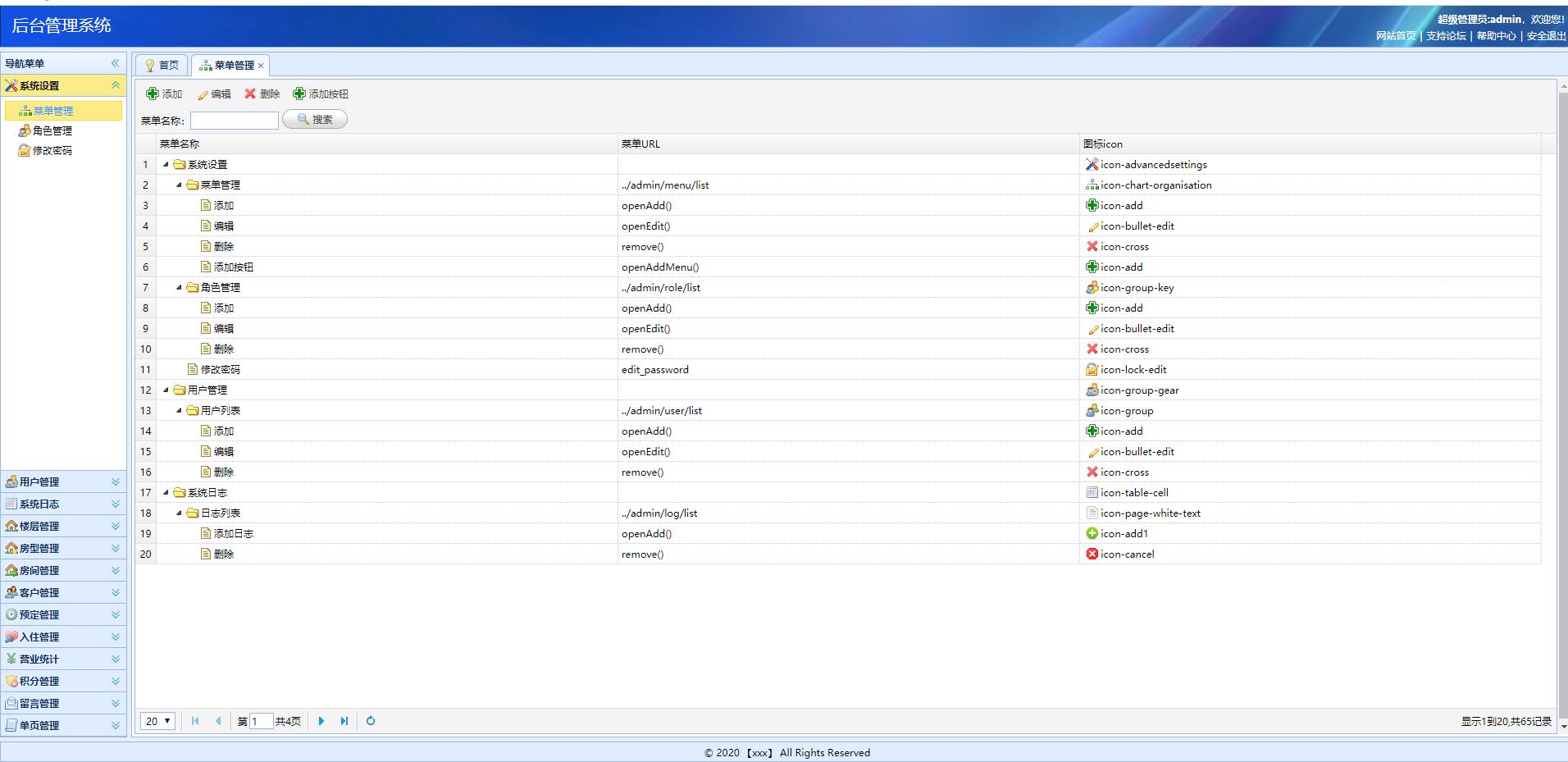Click the green Add (添加) toolbar icon
This screenshot has height=762, width=1568.
[x=153, y=94]
